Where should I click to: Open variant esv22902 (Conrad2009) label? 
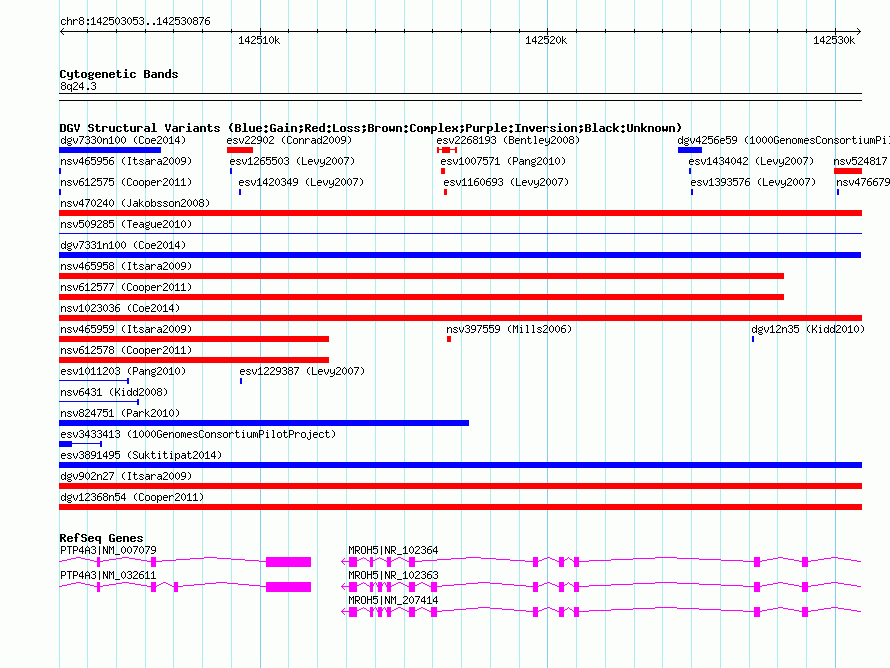coord(289,140)
